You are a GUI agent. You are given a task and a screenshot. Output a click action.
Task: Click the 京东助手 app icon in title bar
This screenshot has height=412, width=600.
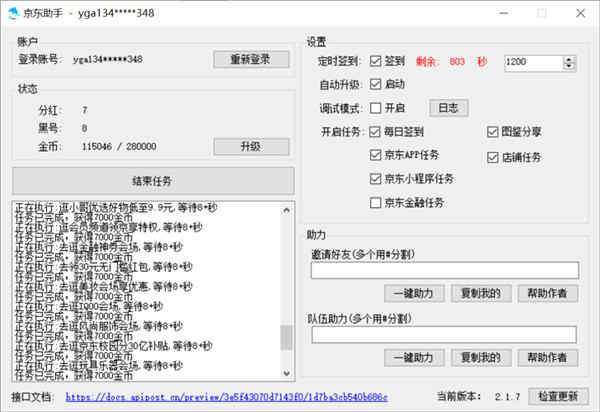click(14, 13)
